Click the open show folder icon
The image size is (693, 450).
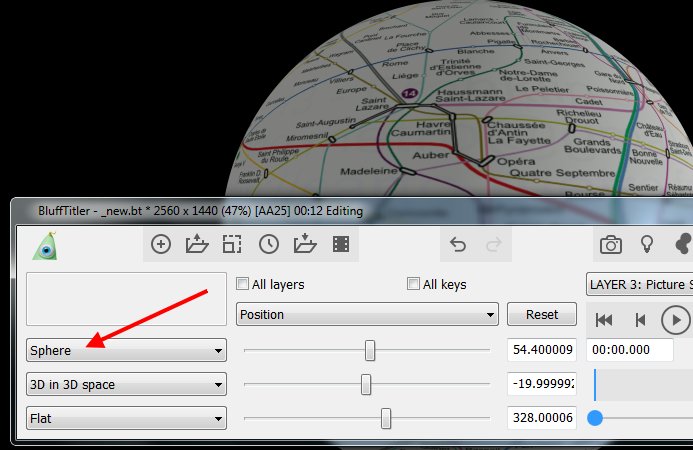pos(196,244)
